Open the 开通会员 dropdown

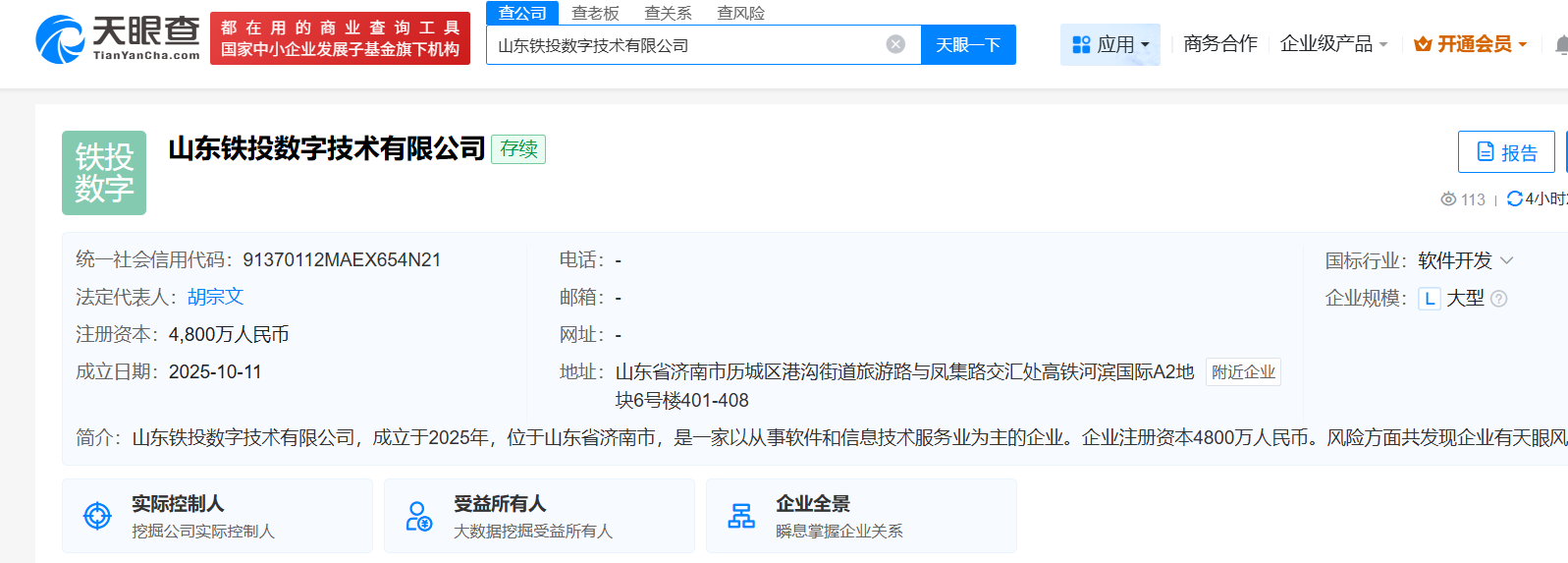click(1471, 44)
